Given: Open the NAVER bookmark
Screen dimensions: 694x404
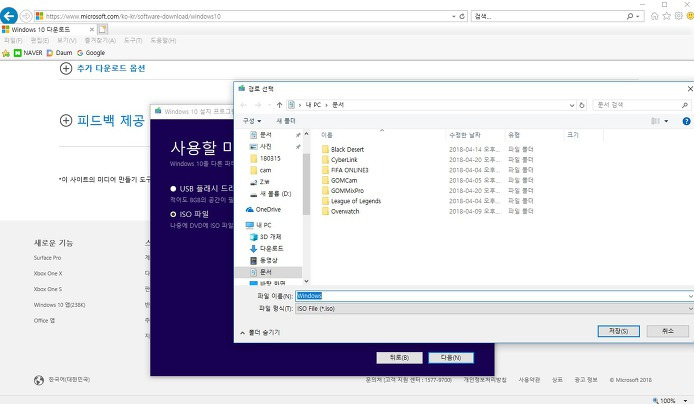Looking at the screenshot, I should [28, 53].
